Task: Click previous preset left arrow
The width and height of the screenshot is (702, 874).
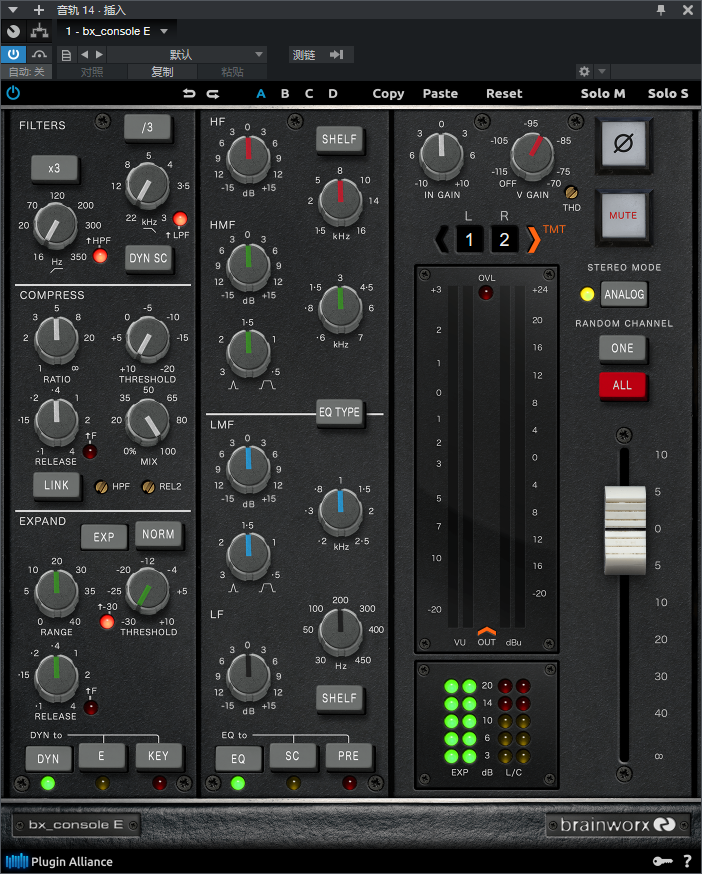Action: coord(84,55)
